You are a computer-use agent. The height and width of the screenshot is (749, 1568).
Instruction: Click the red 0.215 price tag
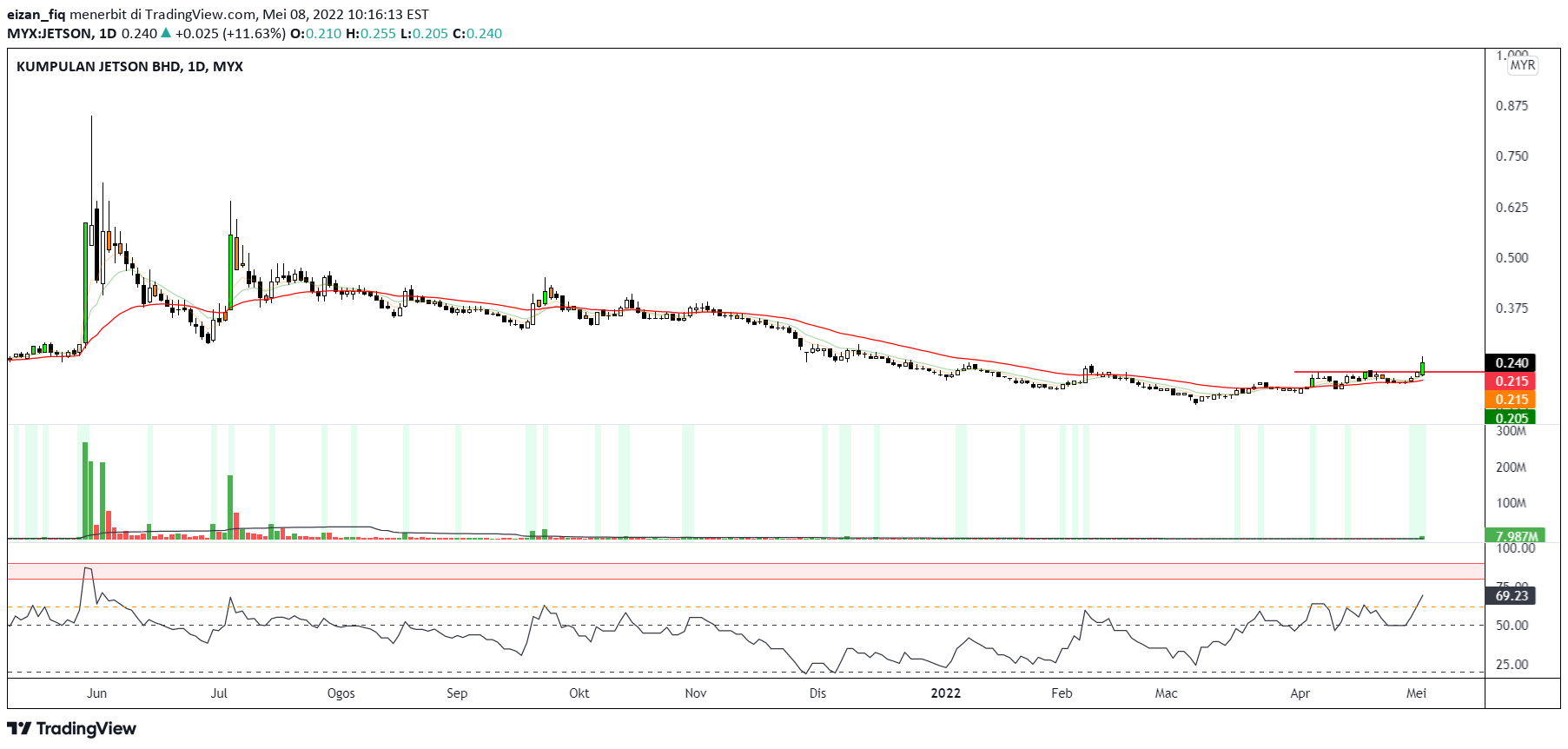1512,381
